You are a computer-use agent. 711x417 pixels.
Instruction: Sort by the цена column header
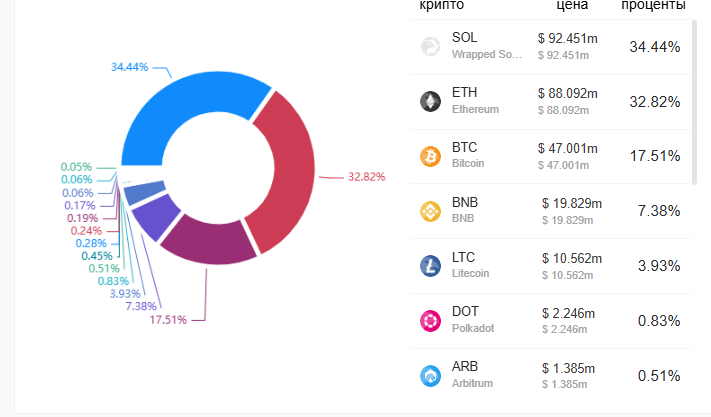[x=570, y=6]
